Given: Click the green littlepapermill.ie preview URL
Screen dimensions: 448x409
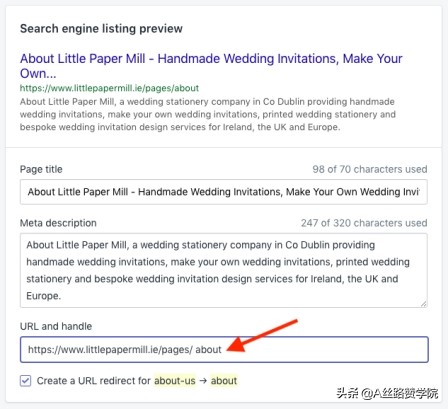Looking at the screenshot, I should 109,88.
